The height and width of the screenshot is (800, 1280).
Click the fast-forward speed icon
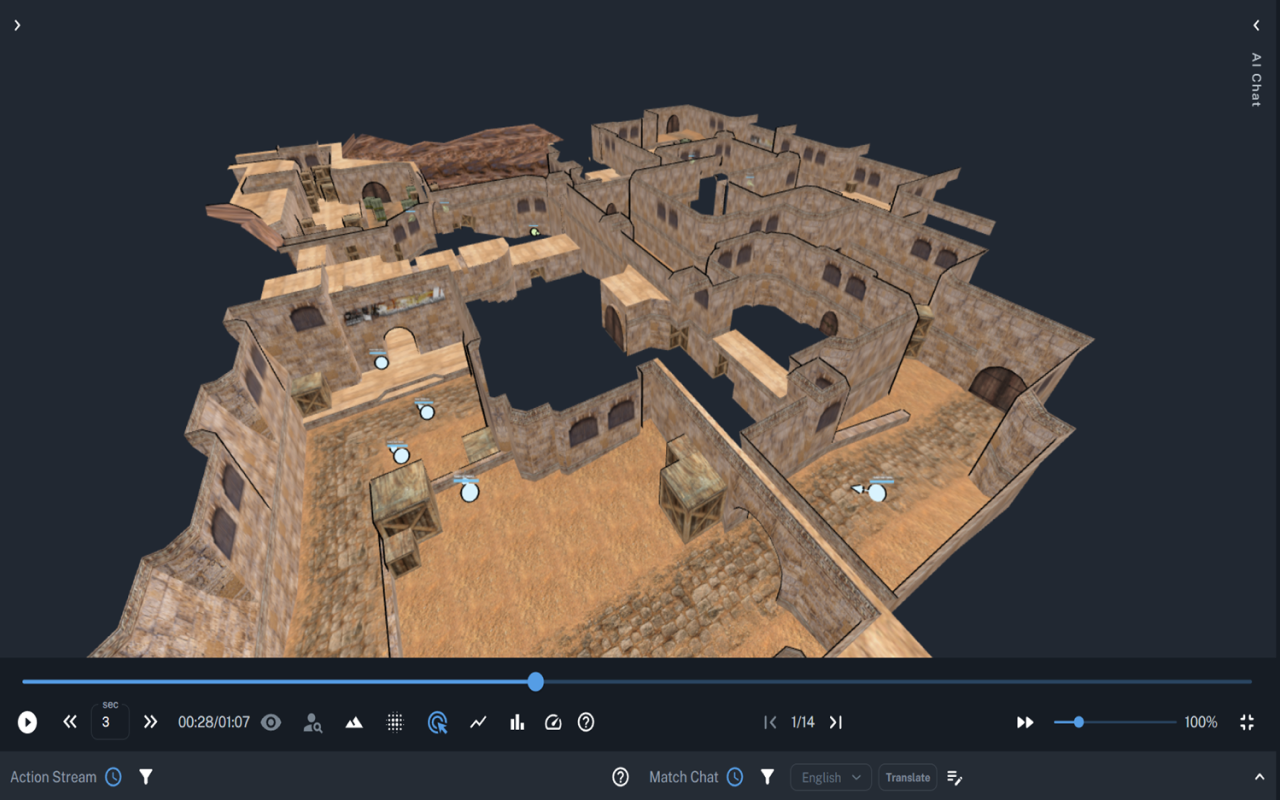(x=1025, y=722)
